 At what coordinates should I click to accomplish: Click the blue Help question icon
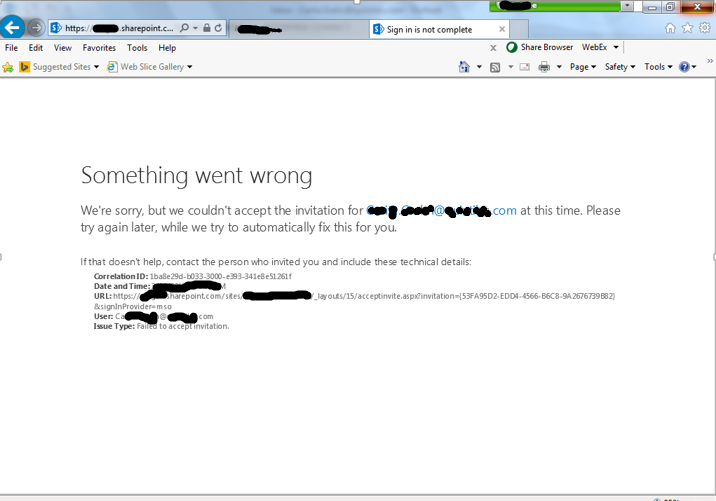click(x=684, y=67)
